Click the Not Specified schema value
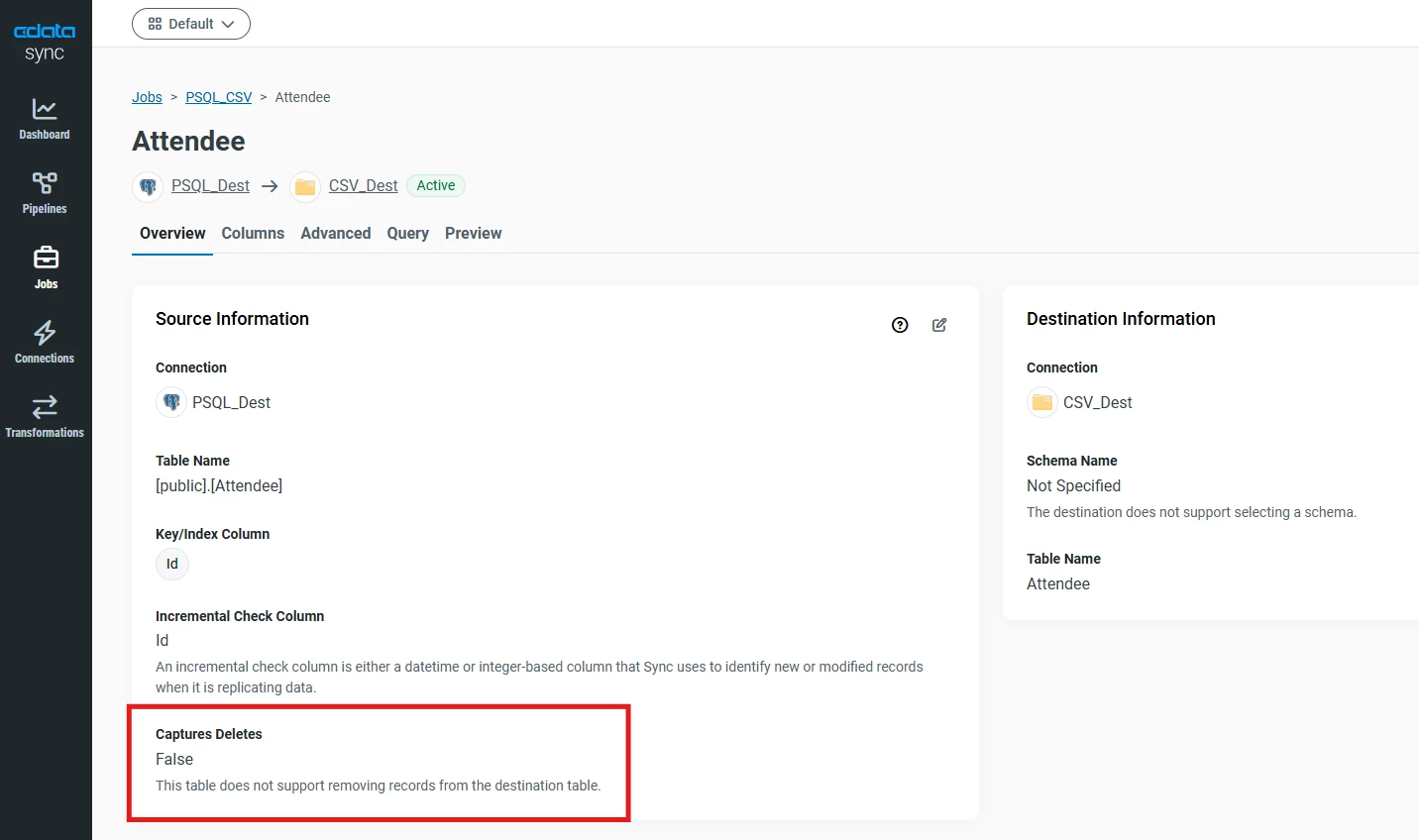This screenshot has width=1419, height=840. [1074, 485]
